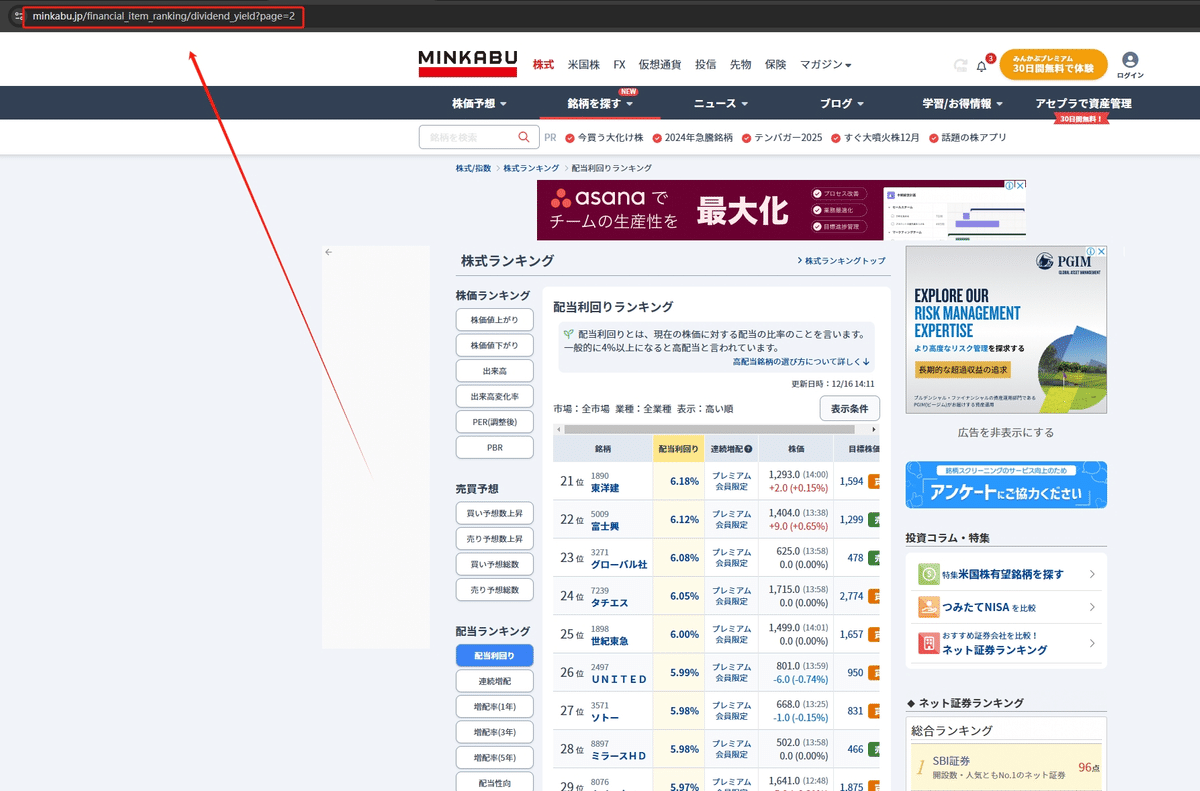Click 株価値上がり ranking button

tap(494, 320)
